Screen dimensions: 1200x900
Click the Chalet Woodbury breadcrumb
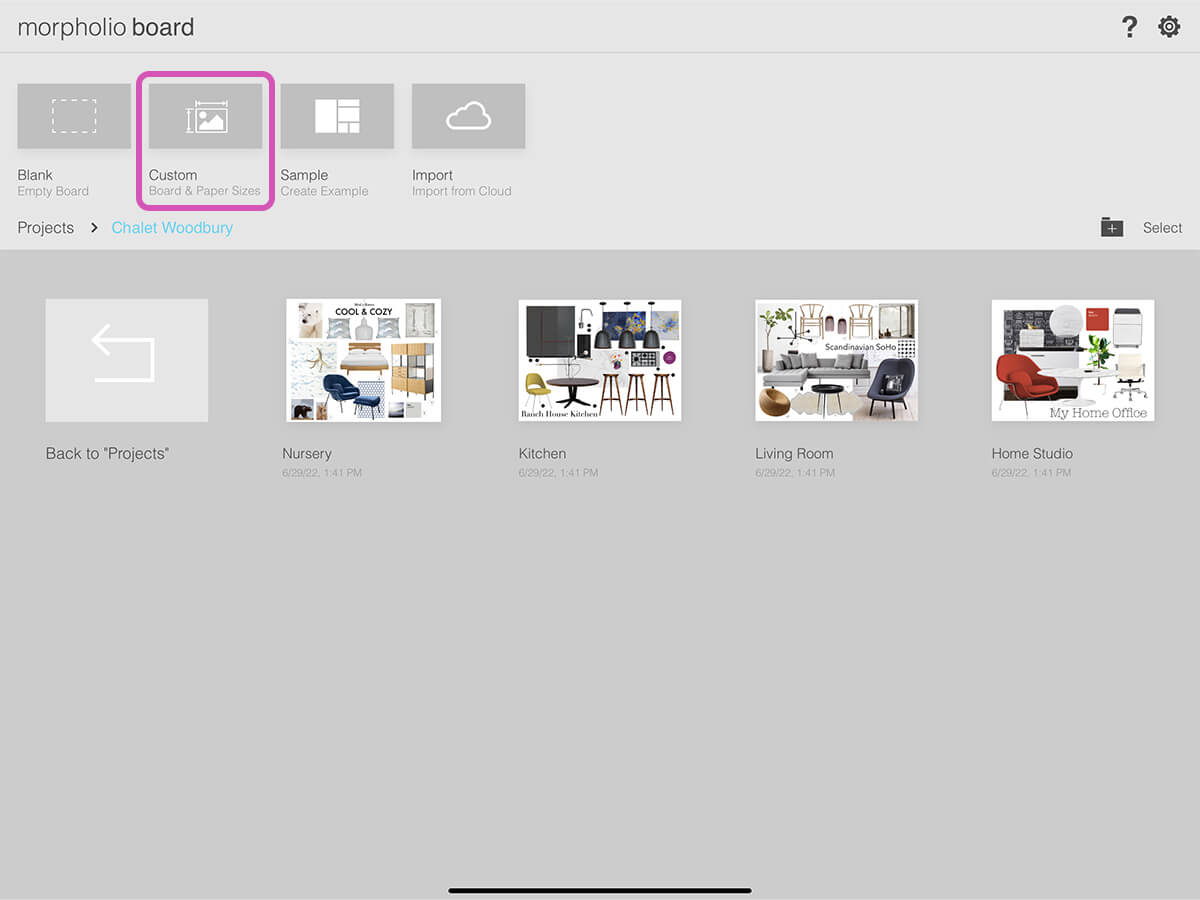coord(172,228)
